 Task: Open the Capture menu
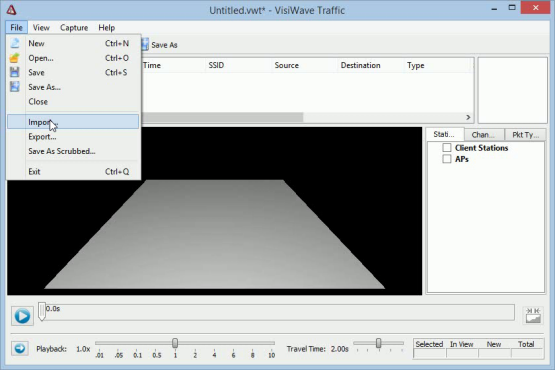[x=74, y=28]
